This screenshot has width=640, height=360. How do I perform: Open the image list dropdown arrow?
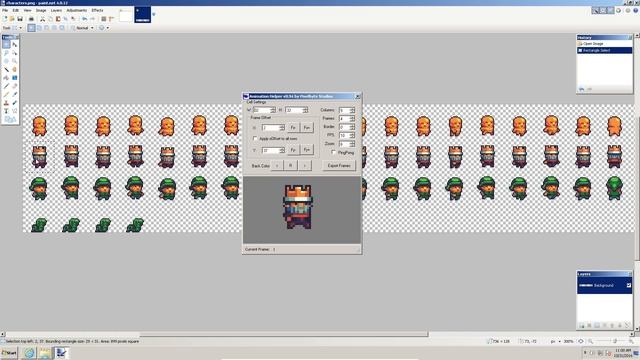(x=154, y=14)
